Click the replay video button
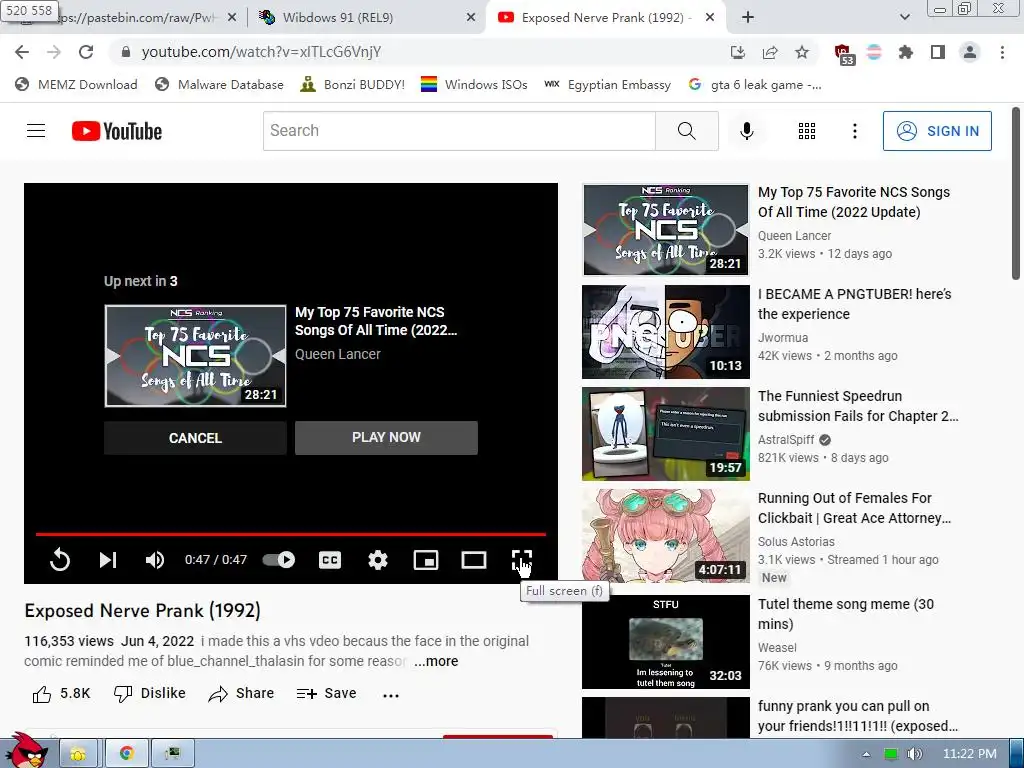This screenshot has width=1024, height=768. pyautogui.click(x=59, y=560)
